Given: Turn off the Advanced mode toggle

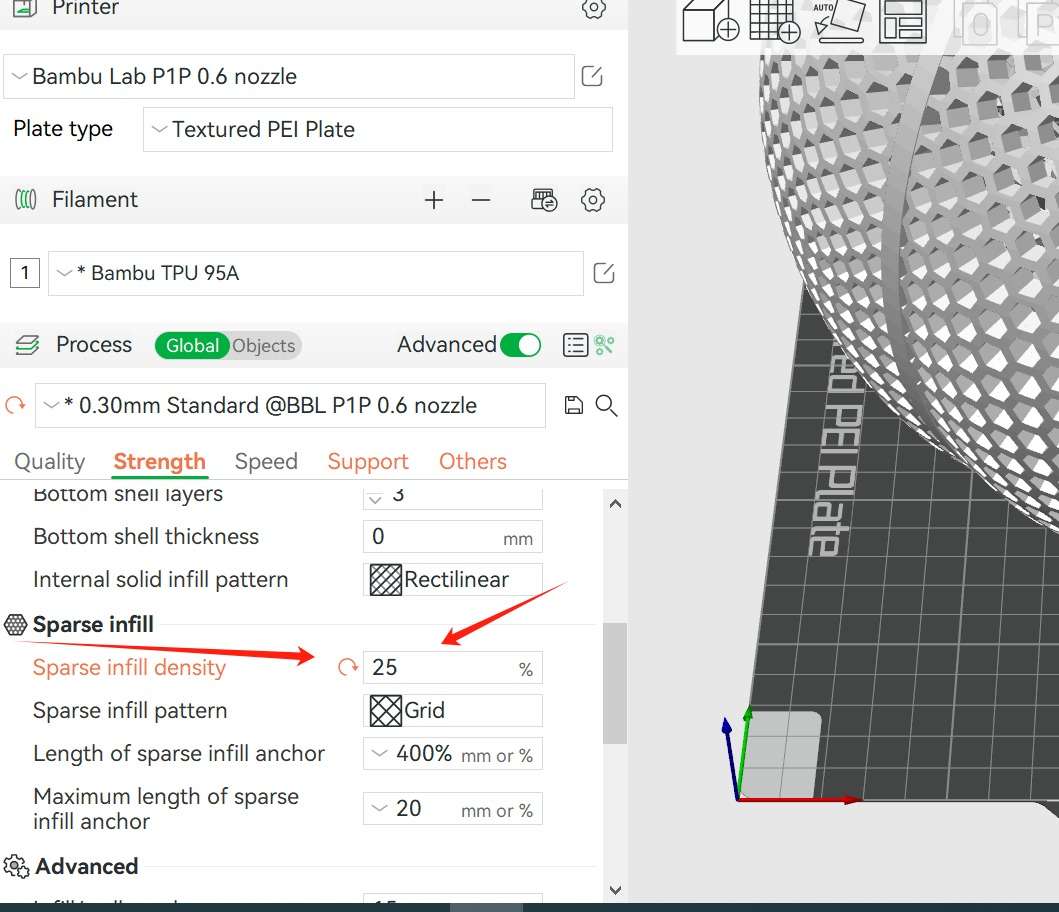Looking at the screenshot, I should coord(520,345).
